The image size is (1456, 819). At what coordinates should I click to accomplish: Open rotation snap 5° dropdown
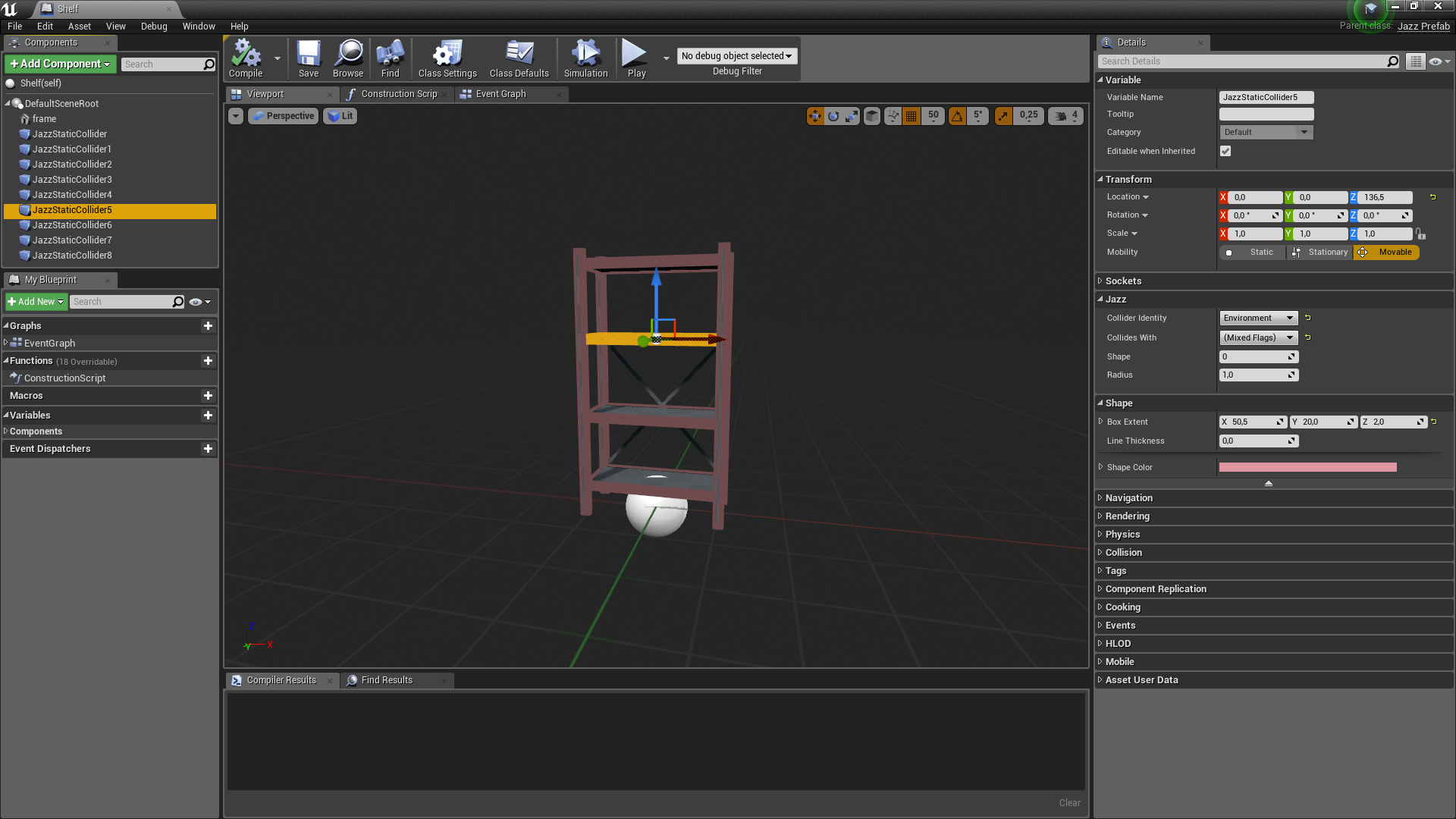pos(977,116)
